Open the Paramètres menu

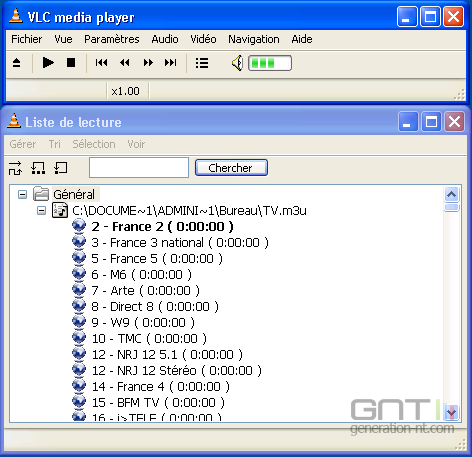click(x=112, y=39)
